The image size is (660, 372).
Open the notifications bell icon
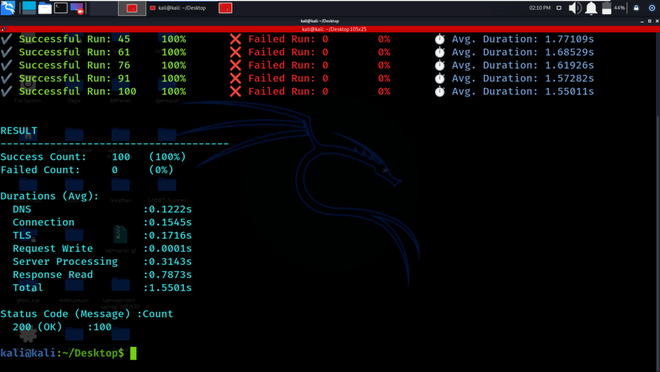[x=591, y=8]
